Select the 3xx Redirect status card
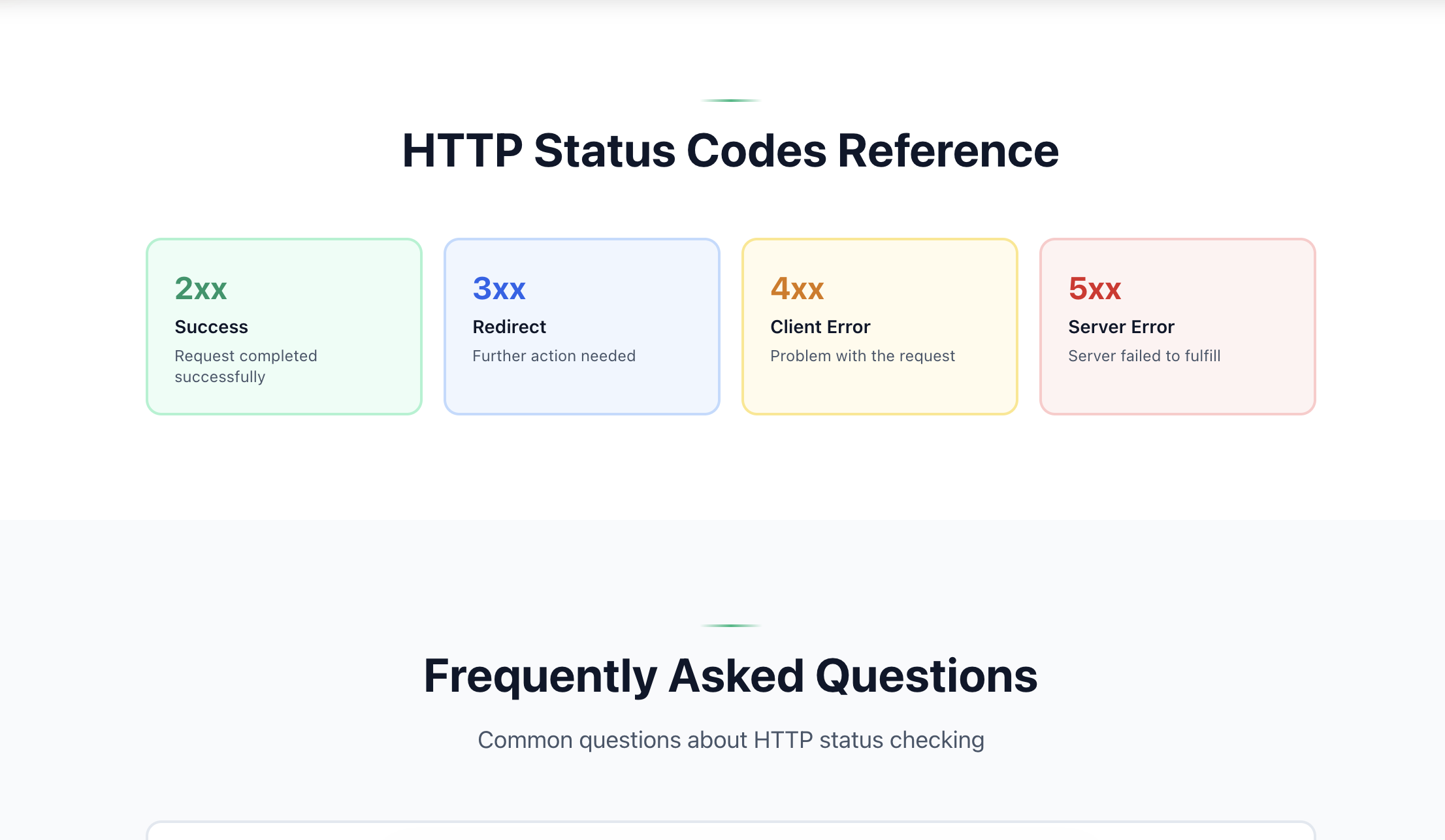The image size is (1445, 840). pyautogui.click(x=581, y=325)
